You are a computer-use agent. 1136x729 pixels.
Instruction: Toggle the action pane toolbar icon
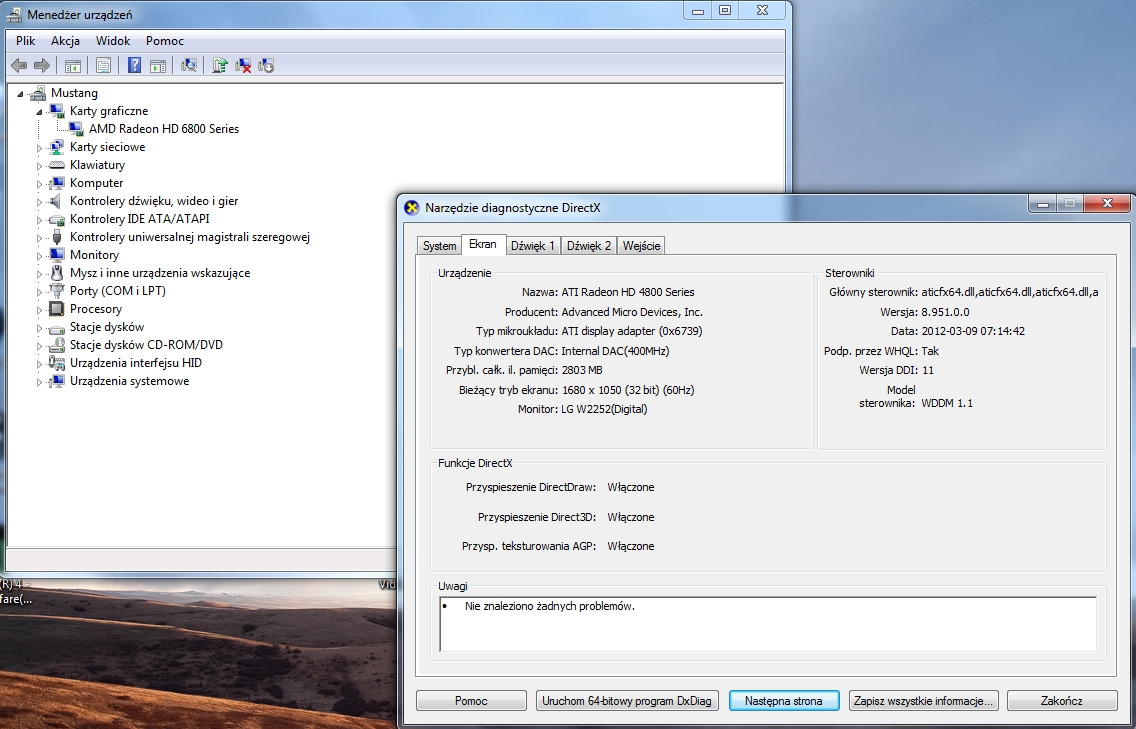tap(157, 66)
